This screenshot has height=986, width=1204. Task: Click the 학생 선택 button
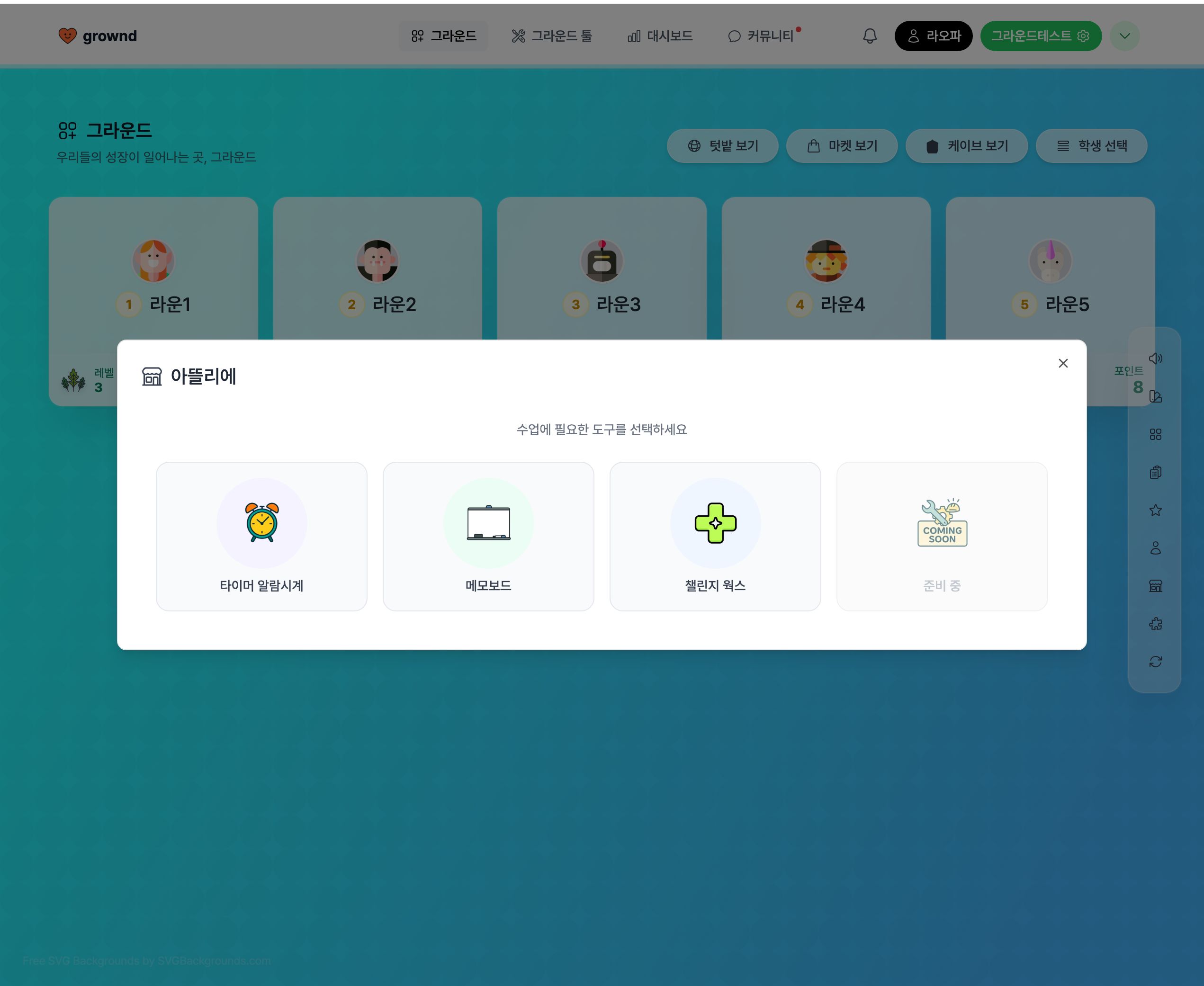click(1091, 146)
